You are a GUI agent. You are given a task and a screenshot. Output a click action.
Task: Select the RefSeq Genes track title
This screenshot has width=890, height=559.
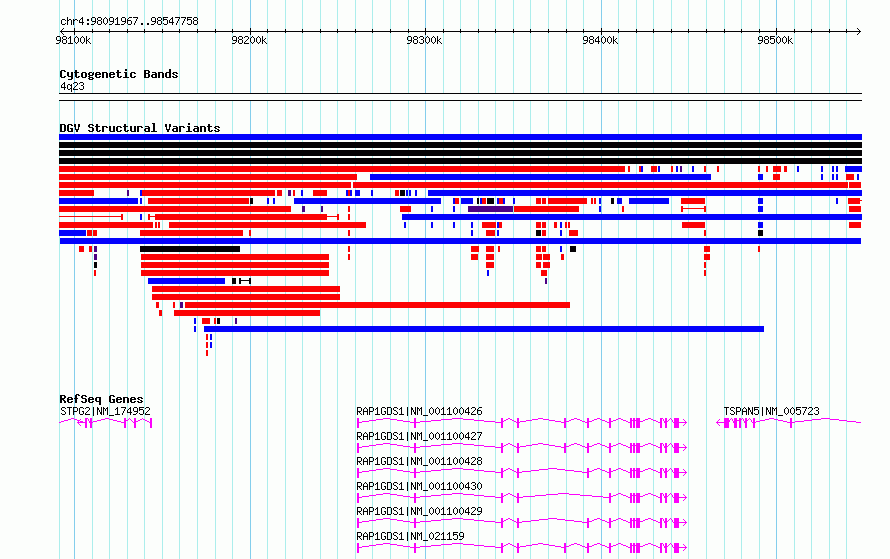point(101,399)
